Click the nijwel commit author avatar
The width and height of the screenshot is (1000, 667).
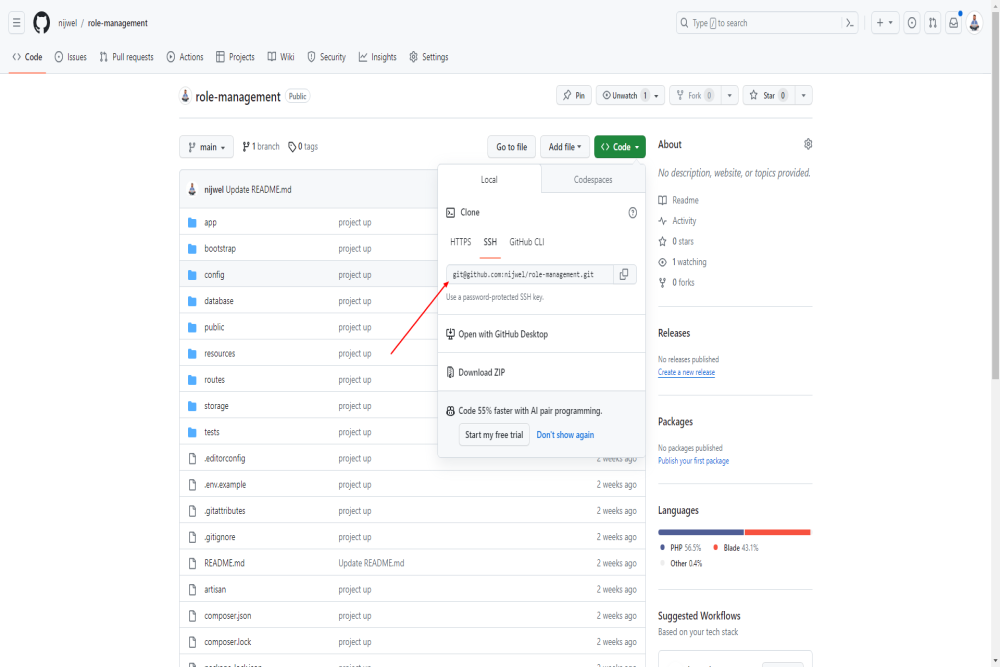click(x=192, y=189)
